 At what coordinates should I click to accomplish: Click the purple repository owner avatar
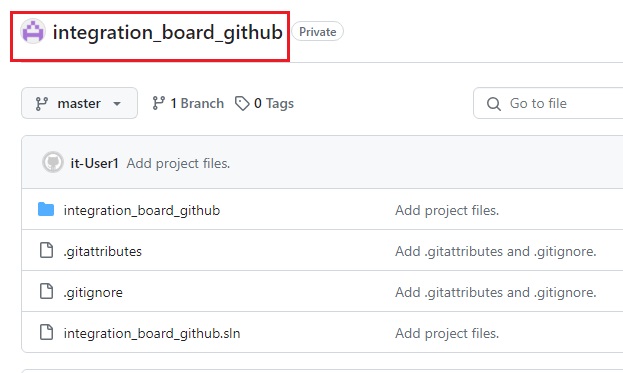pyautogui.click(x=33, y=31)
